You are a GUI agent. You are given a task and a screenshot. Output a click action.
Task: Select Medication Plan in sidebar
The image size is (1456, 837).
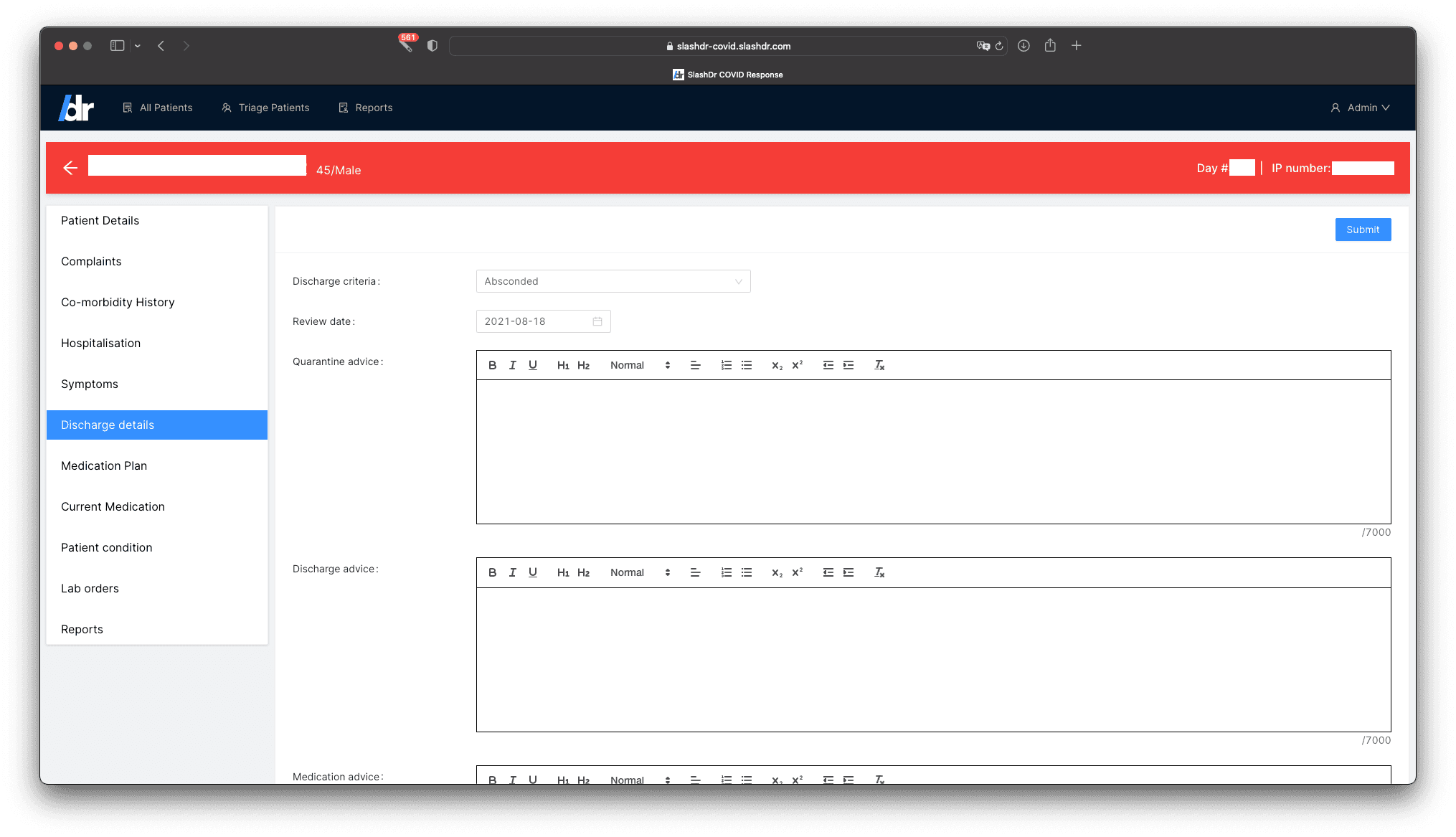click(104, 465)
